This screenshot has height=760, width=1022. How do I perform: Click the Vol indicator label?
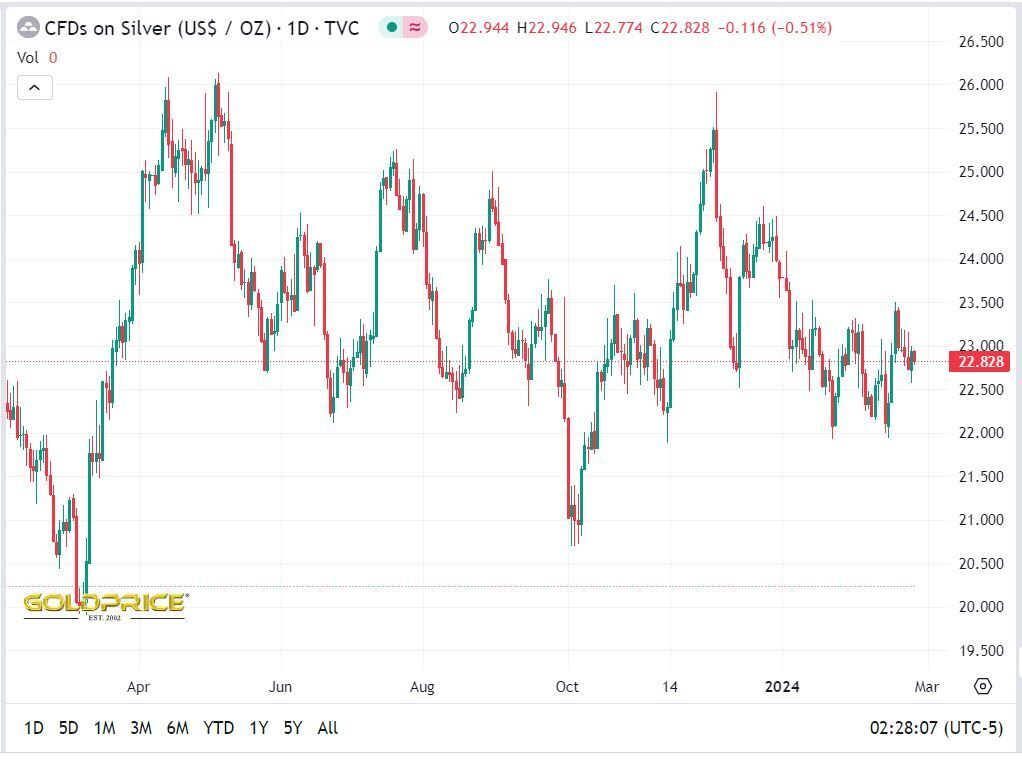28,58
